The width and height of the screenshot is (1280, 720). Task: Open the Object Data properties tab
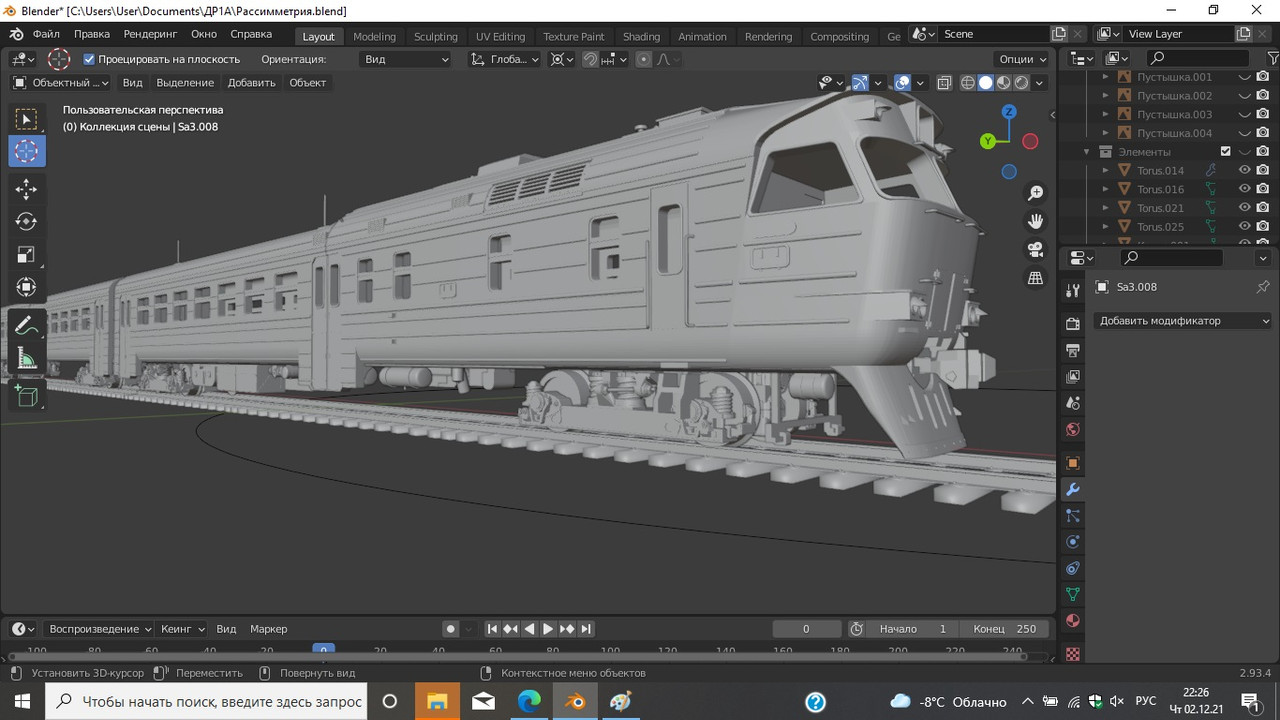coord(1073,594)
